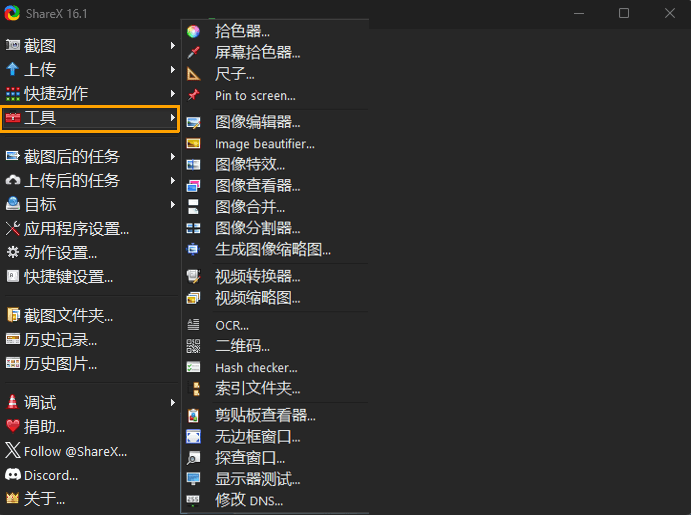The image size is (691, 515).
Task: Click the 显示器测试 monitor icon
Action: tap(193, 479)
